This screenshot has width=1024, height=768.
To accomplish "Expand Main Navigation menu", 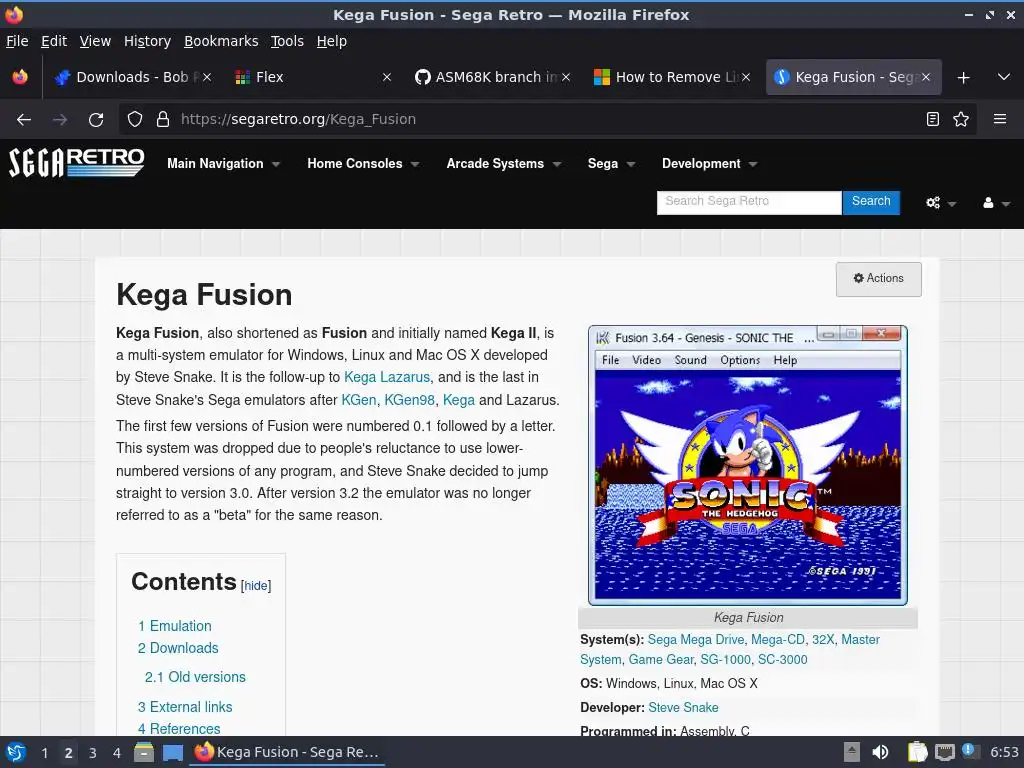I will pos(223,164).
